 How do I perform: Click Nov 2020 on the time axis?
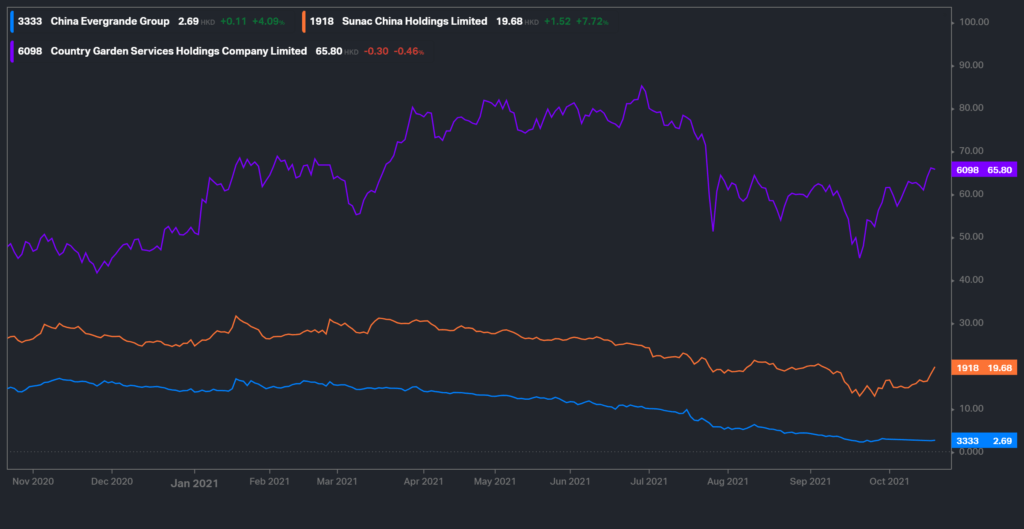33,481
